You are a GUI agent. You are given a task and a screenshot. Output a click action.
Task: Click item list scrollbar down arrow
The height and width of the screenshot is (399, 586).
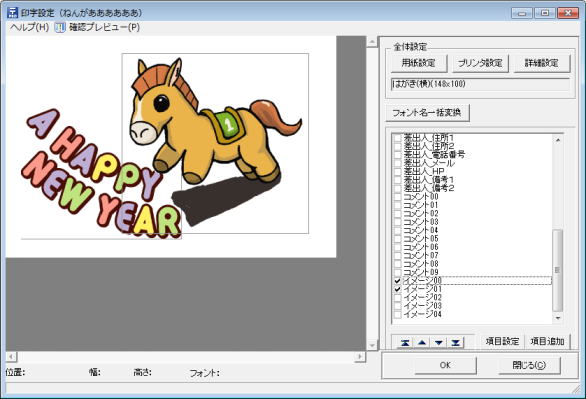tap(558, 318)
